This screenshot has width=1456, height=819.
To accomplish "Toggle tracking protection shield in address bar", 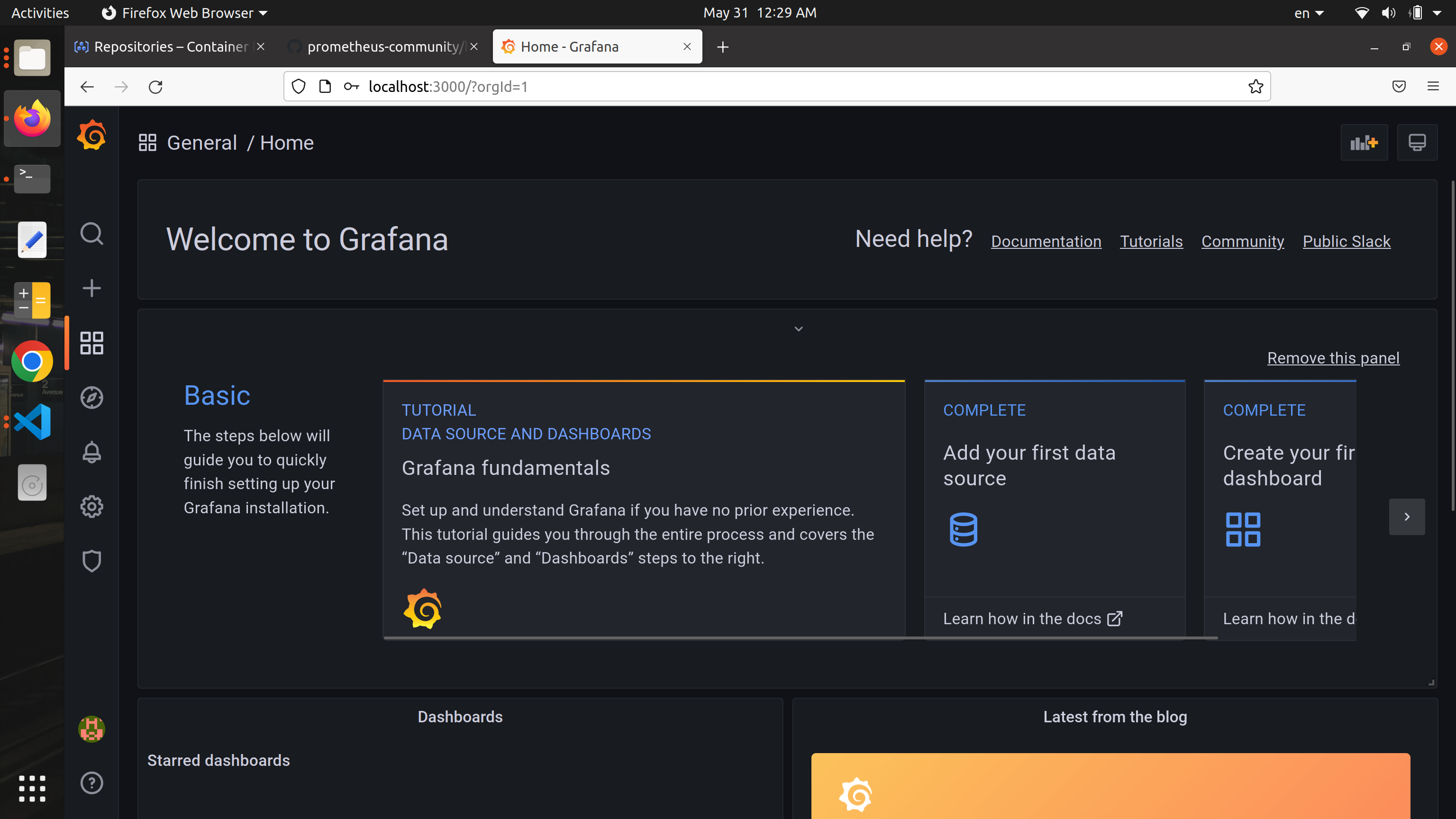I will (x=299, y=86).
